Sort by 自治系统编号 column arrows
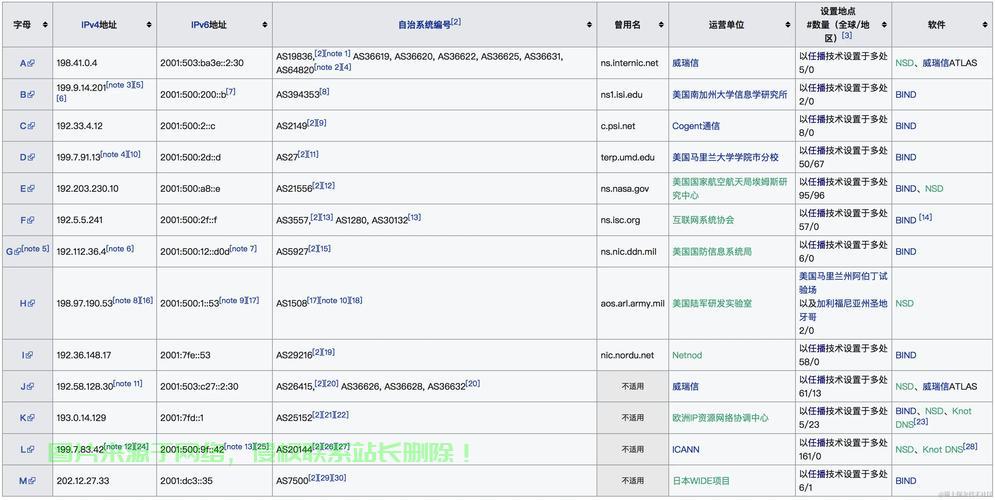 point(588,25)
